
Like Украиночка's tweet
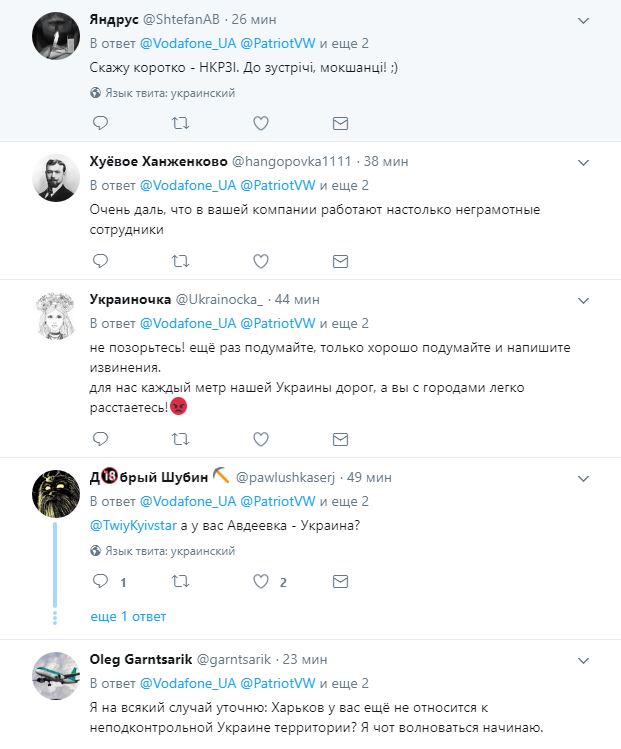pos(260,438)
